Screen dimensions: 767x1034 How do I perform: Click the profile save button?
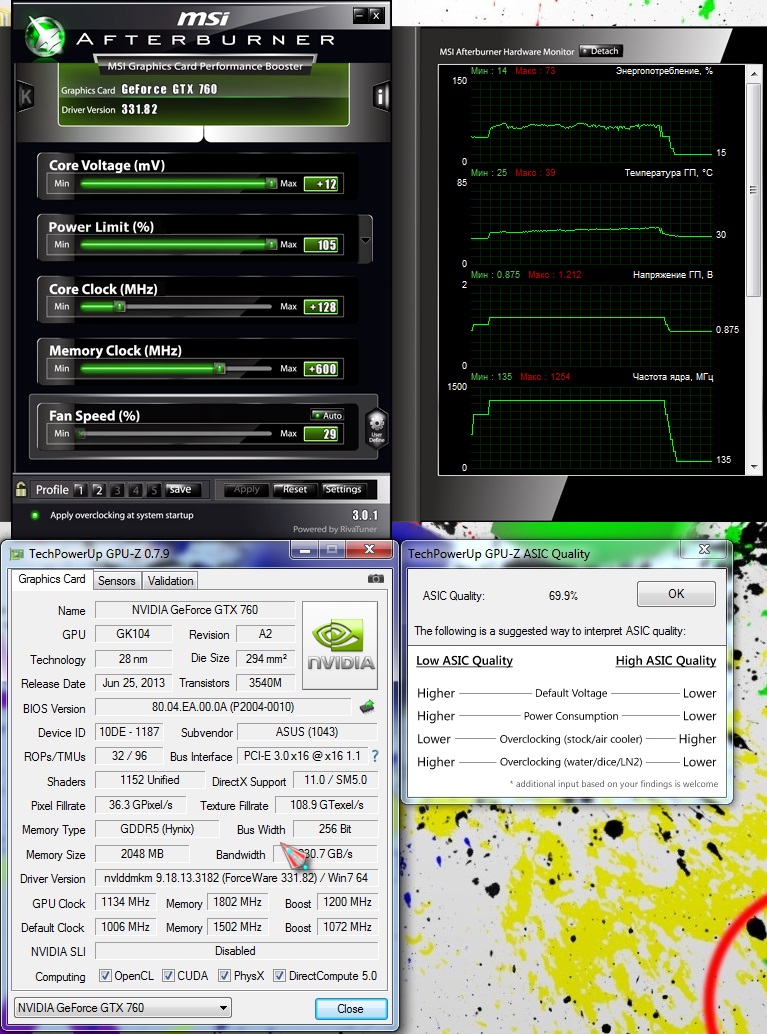(x=180, y=489)
